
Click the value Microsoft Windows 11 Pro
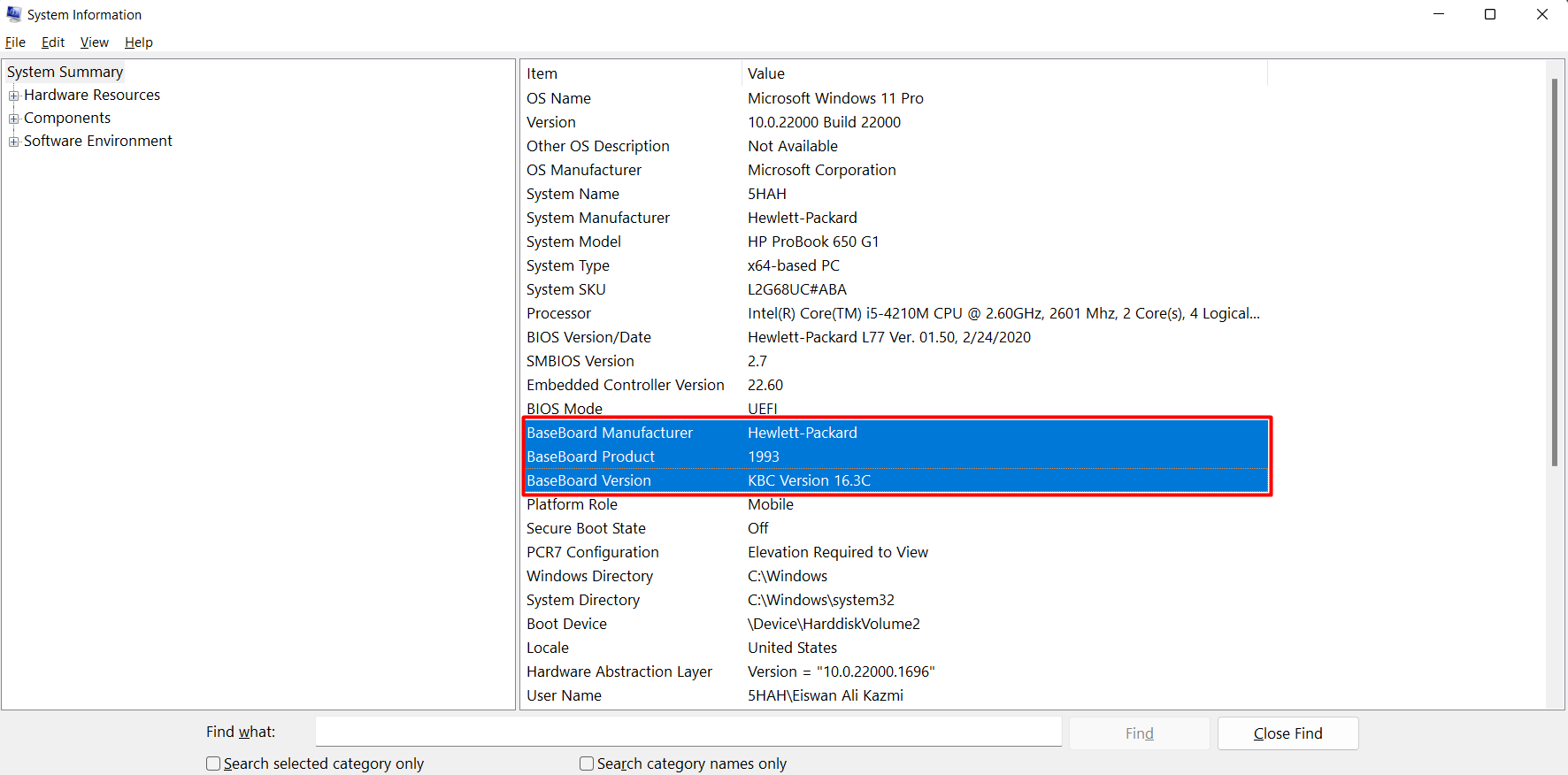tap(835, 98)
